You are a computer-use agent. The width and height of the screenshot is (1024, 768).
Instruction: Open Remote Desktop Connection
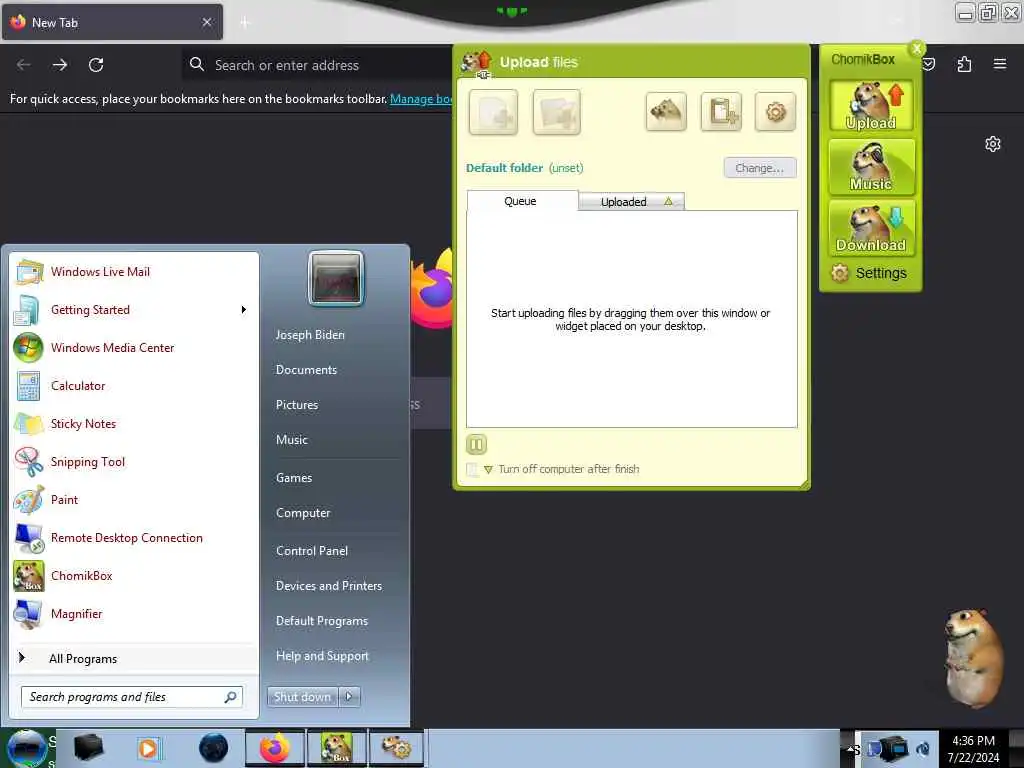134,537
